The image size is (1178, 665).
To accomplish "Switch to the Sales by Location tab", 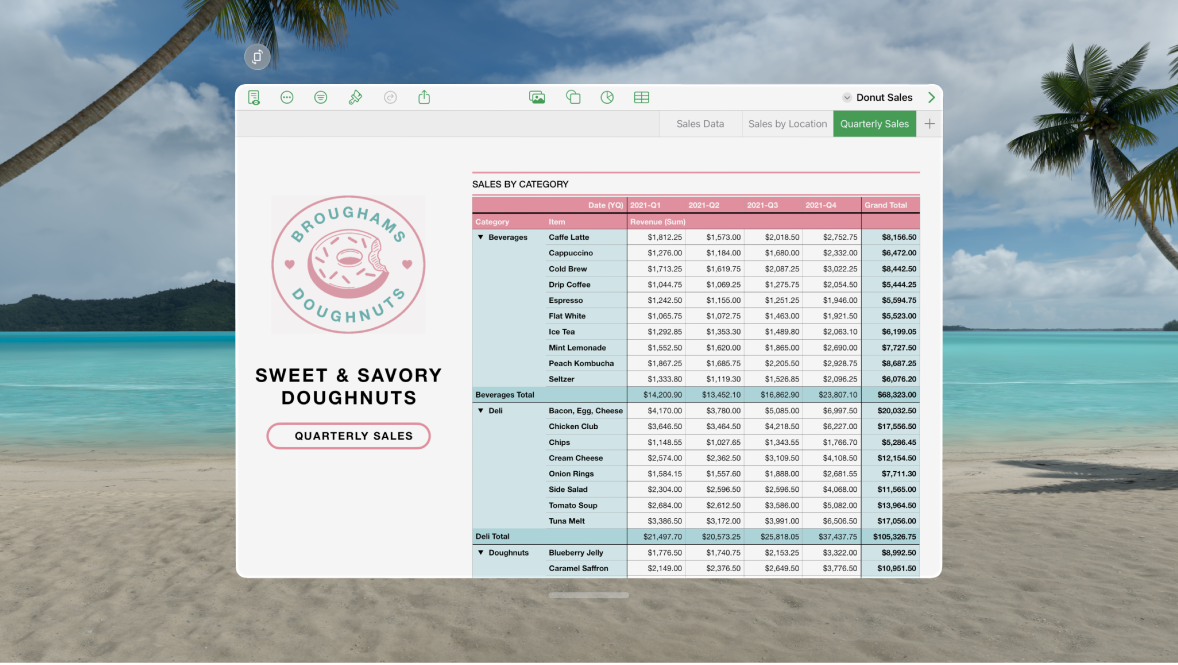I will tap(787, 124).
